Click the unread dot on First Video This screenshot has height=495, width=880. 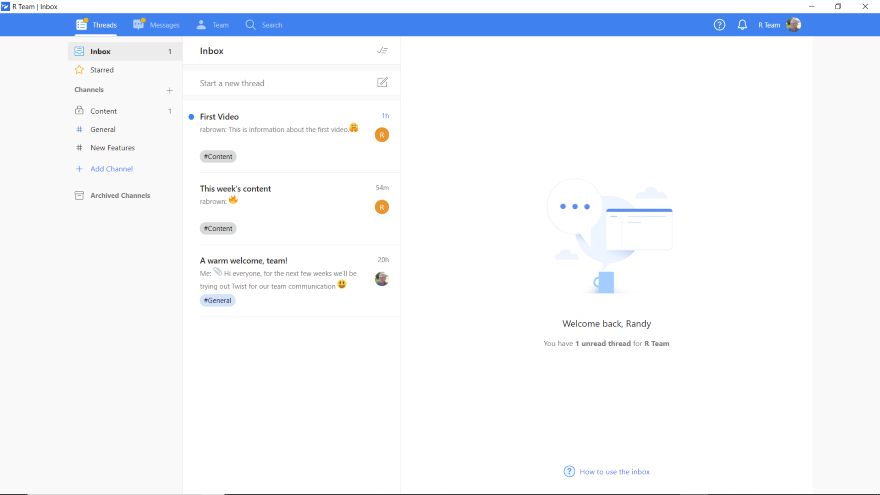pyautogui.click(x=191, y=117)
